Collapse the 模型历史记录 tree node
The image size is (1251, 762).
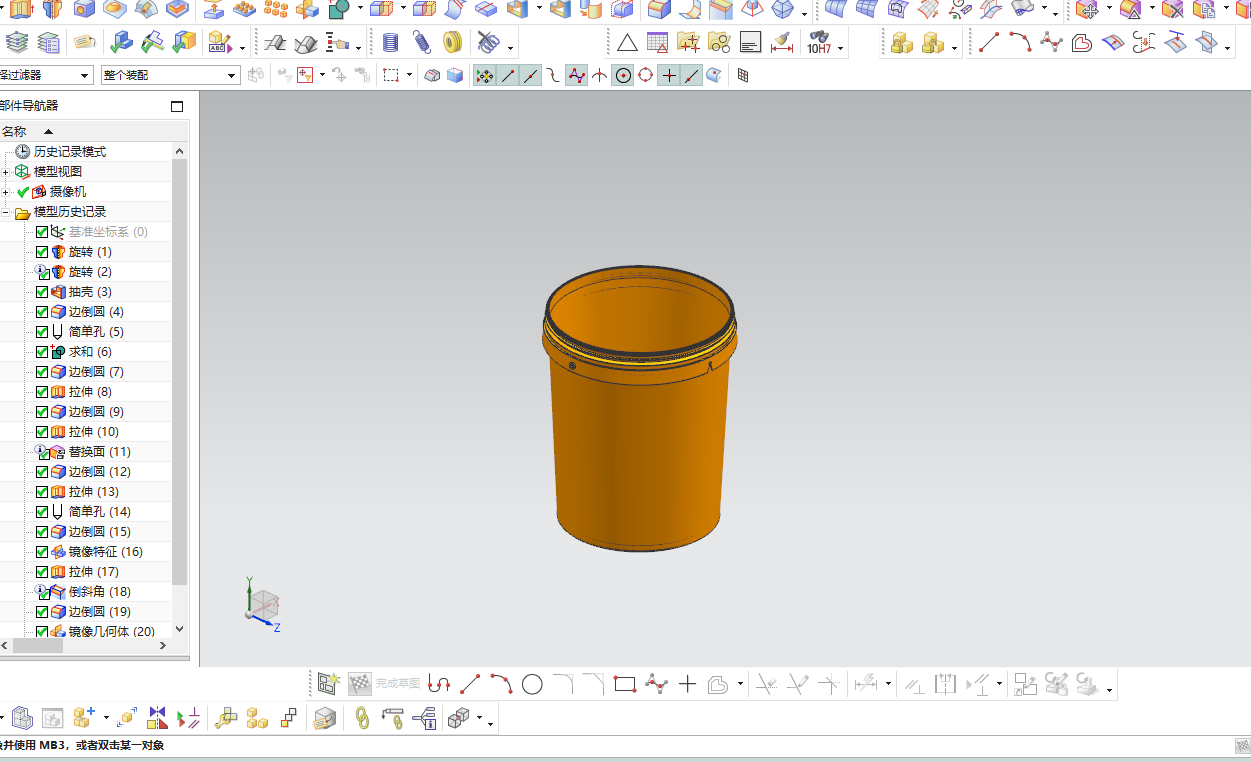pyautogui.click(x=6, y=212)
